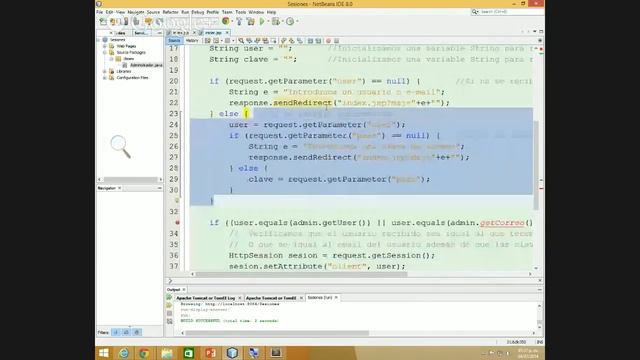Collapse the Source Packages tree node
This screenshot has height=360, width=640.
tap(105, 52)
